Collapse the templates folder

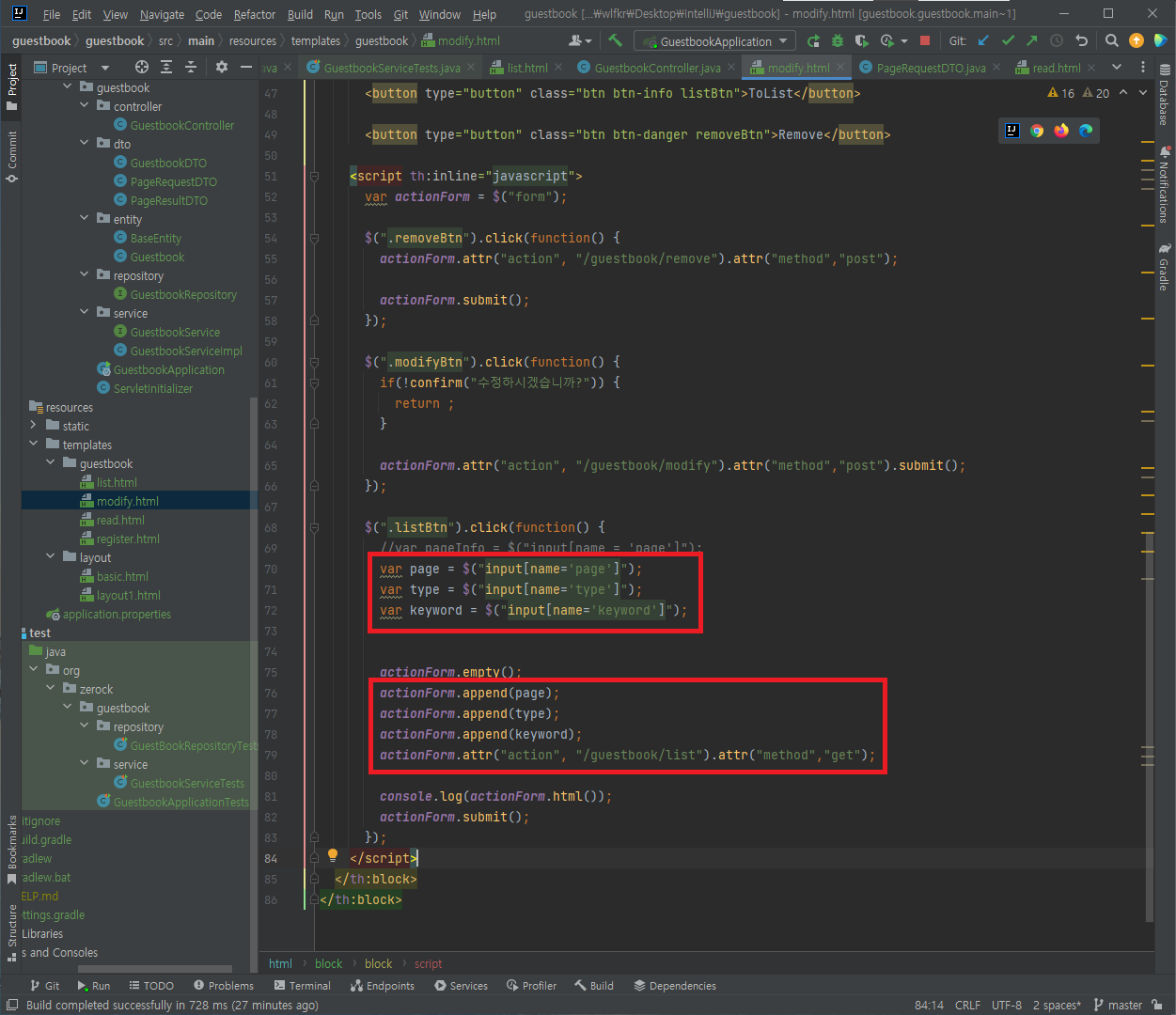(34, 445)
